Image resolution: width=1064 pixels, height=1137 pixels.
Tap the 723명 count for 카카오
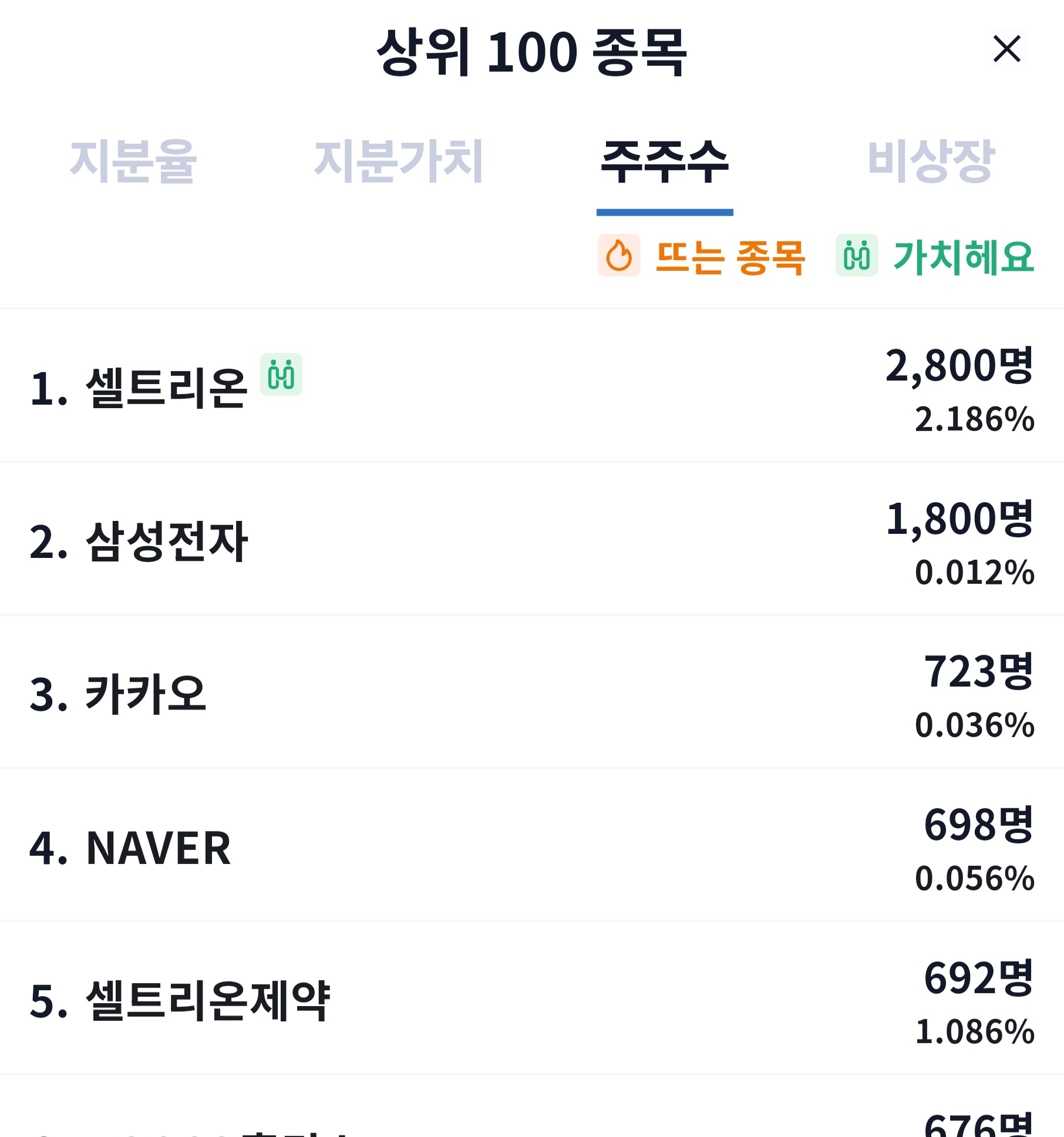click(978, 671)
